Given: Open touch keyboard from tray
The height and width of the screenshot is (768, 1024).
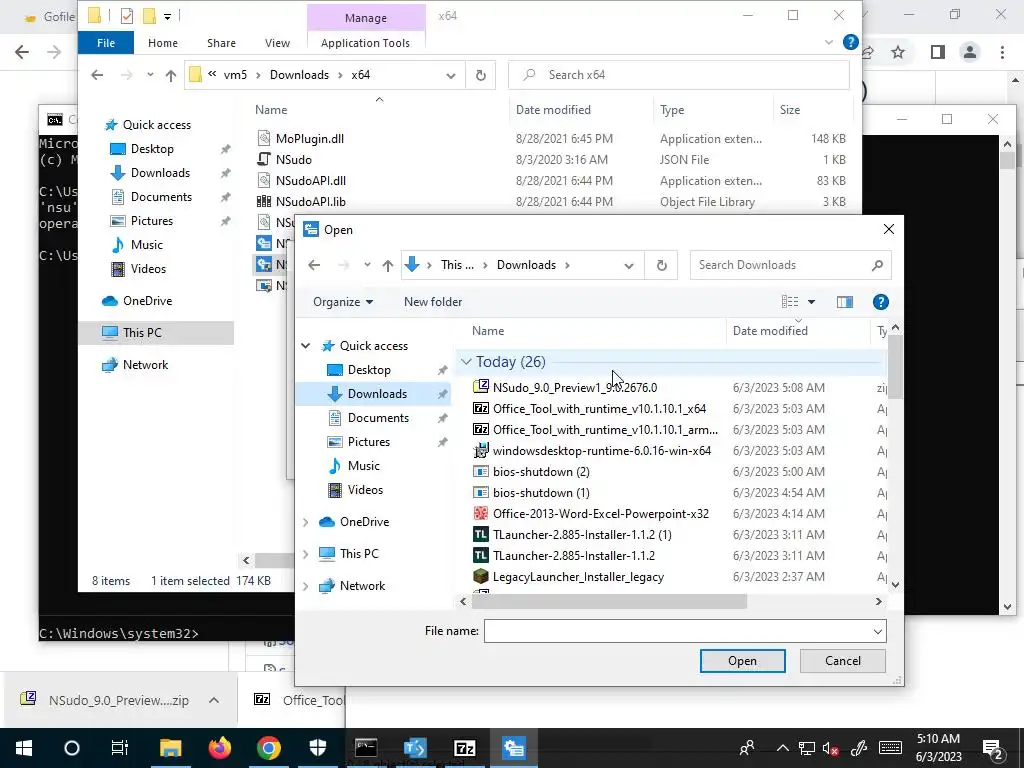Looking at the screenshot, I should coord(889,748).
